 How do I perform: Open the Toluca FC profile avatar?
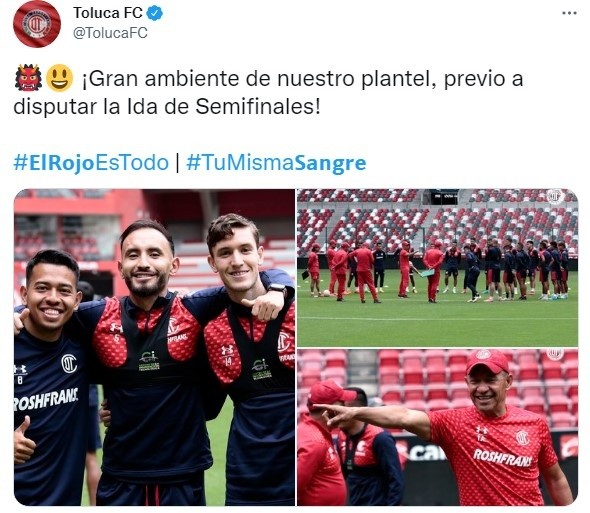(37, 24)
